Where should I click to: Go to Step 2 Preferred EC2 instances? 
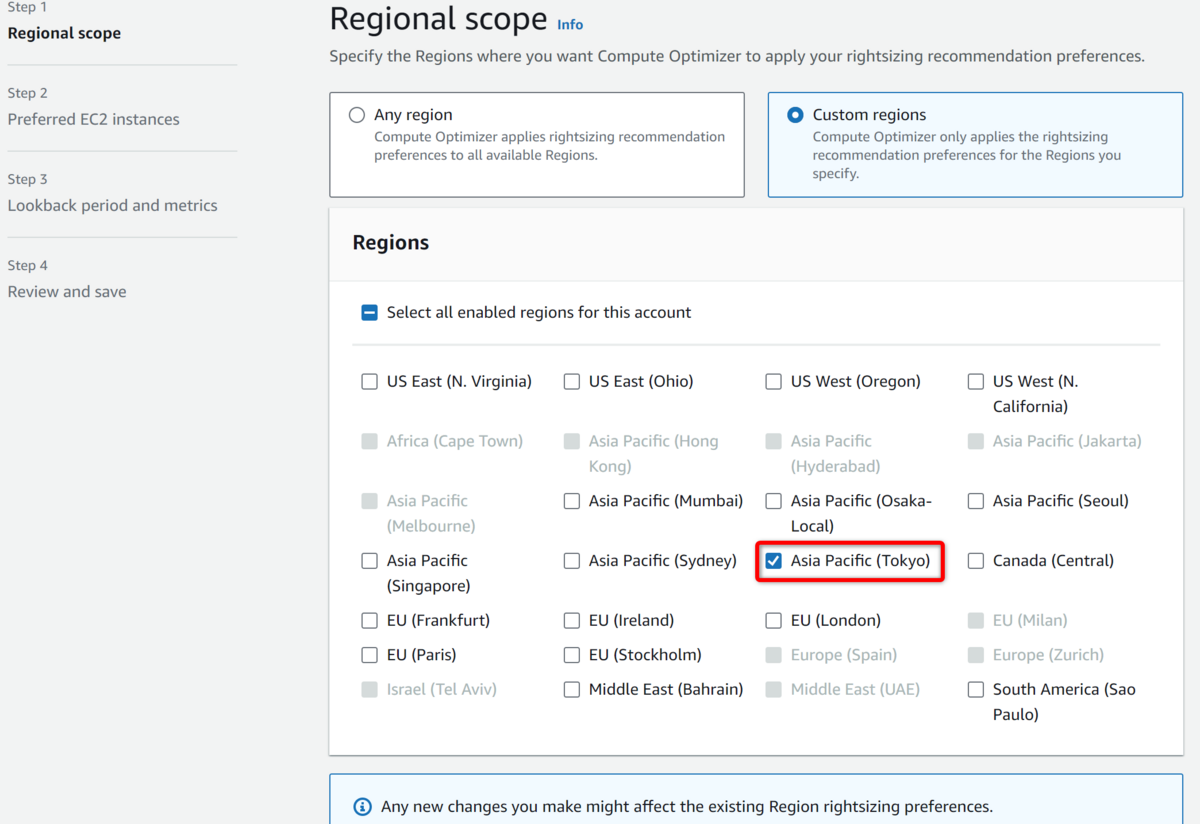tap(94, 119)
